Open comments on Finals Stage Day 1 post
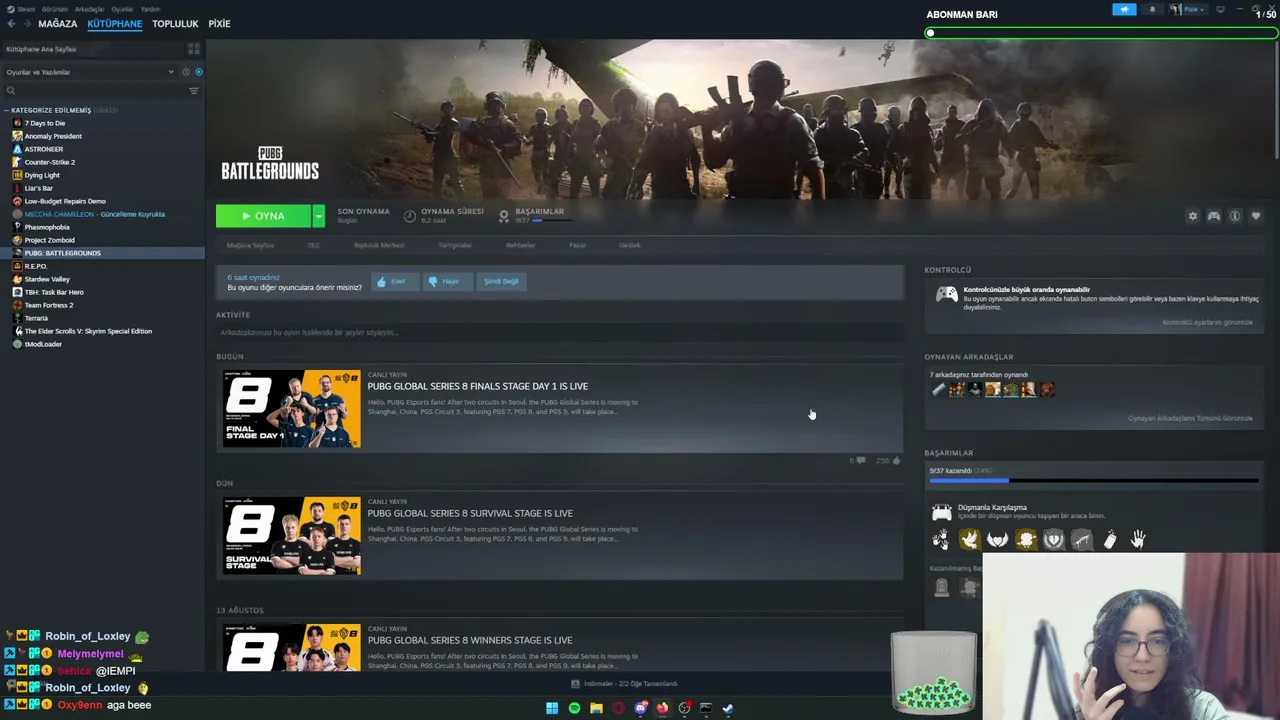The height and width of the screenshot is (720, 1280). [x=860, y=461]
